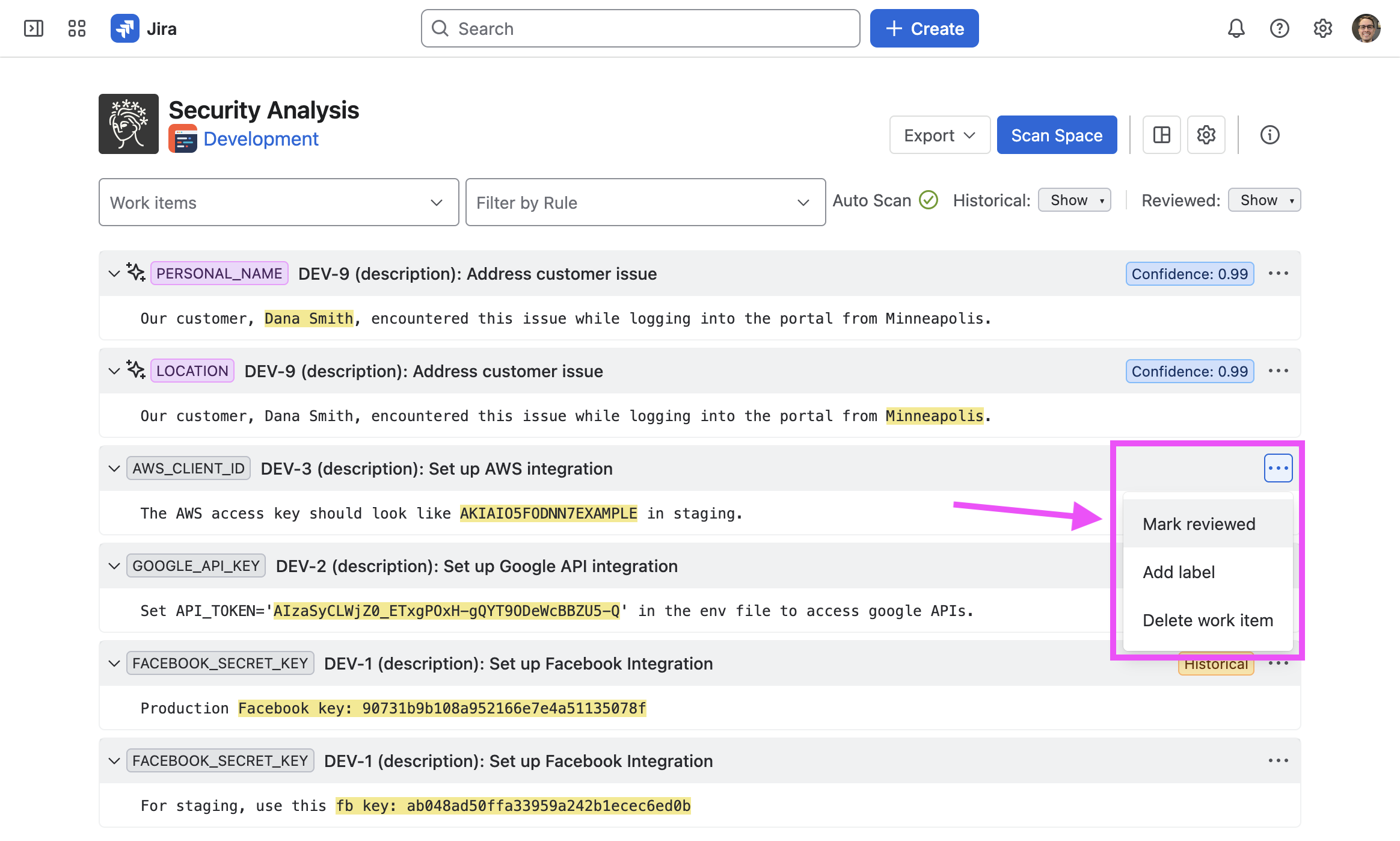This screenshot has width=1400, height=841.
Task: Click the GOOGLE_API_KEY rule tag
Action: pyautogui.click(x=196, y=566)
